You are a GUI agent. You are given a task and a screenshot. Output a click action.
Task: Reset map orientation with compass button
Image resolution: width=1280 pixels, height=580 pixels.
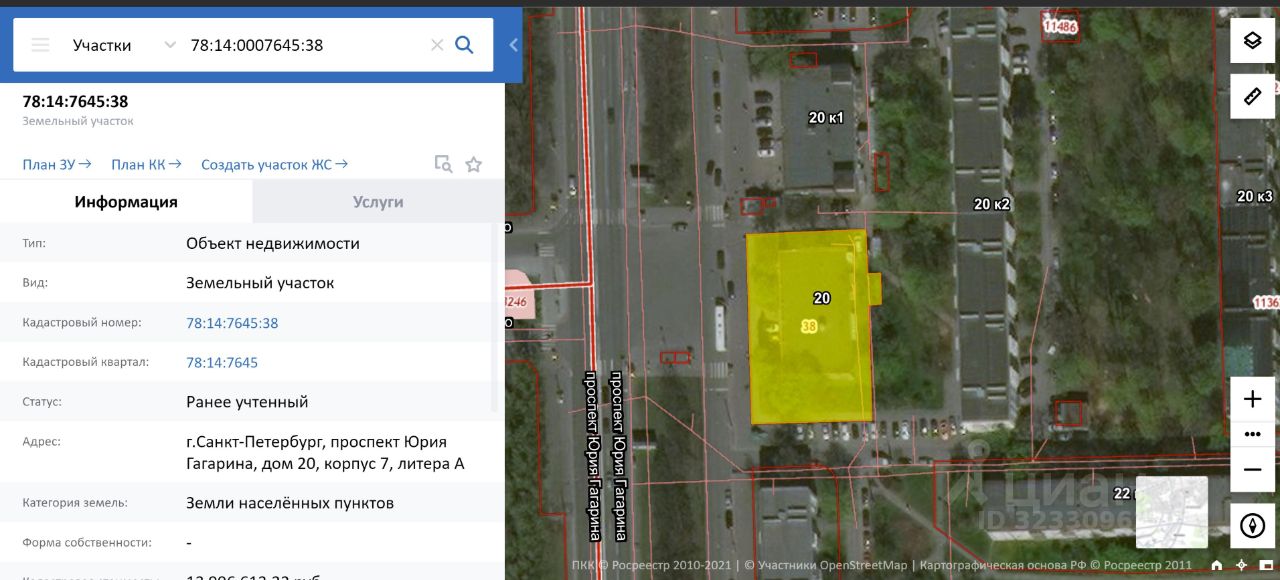pyautogui.click(x=1253, y=525)
